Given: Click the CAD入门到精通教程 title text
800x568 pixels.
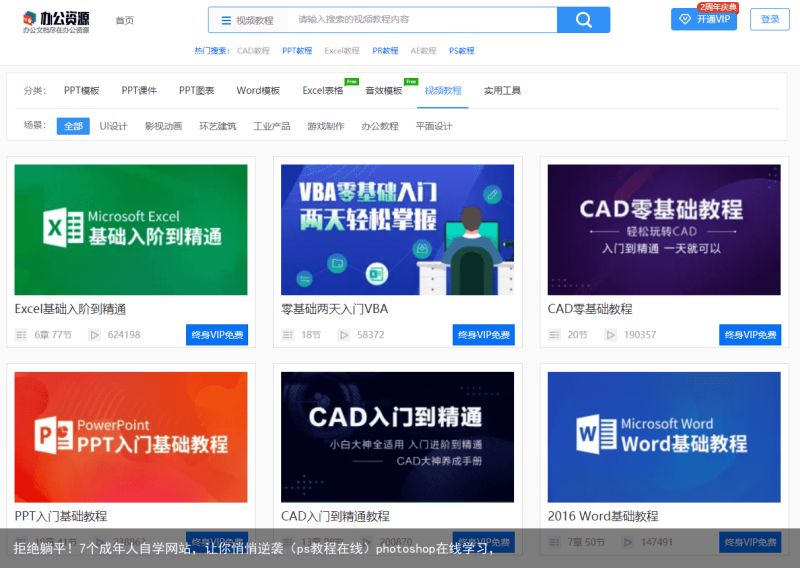Looking at the screenshot, I should point(335,516).
